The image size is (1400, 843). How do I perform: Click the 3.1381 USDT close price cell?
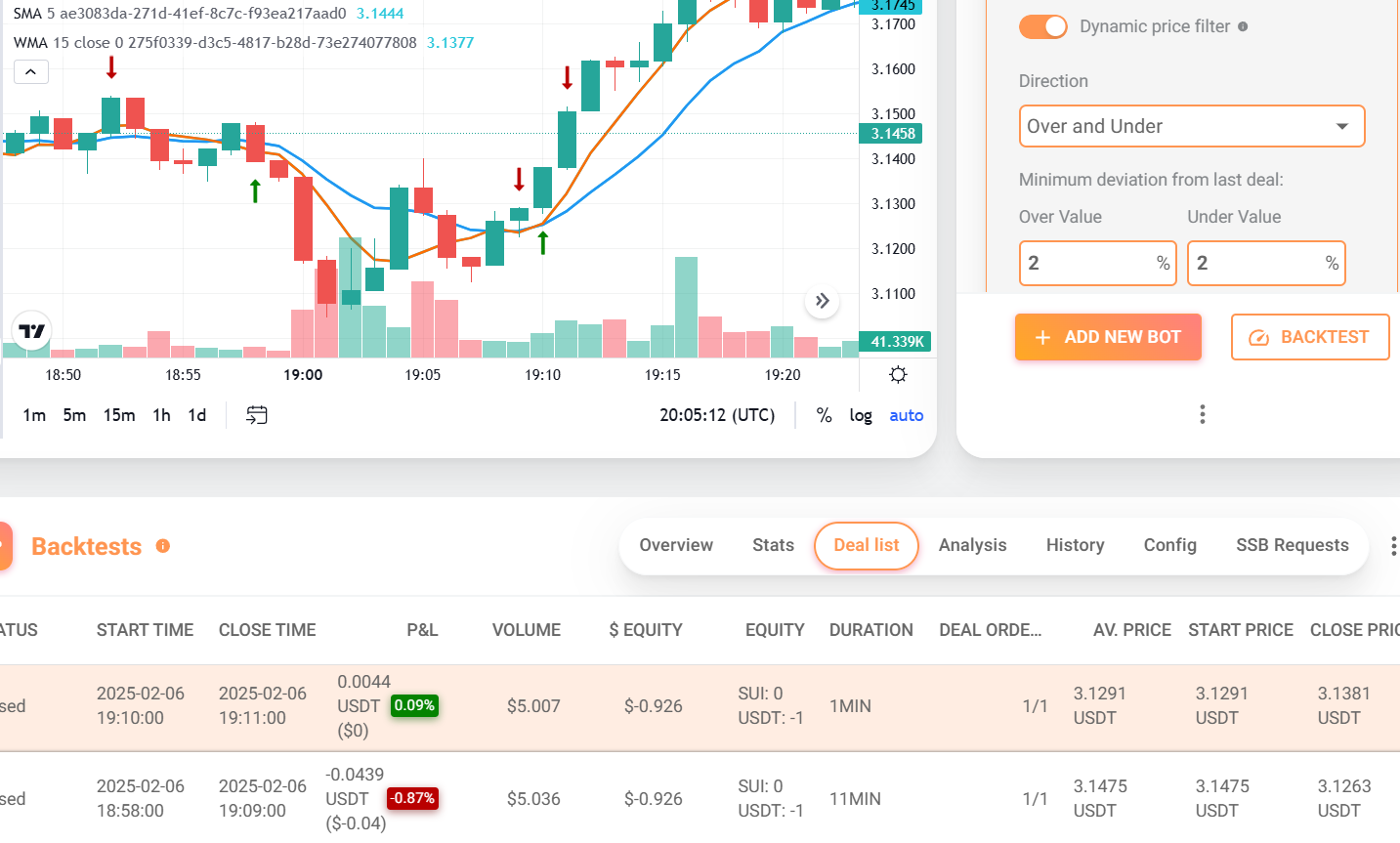click(1344, 705)
